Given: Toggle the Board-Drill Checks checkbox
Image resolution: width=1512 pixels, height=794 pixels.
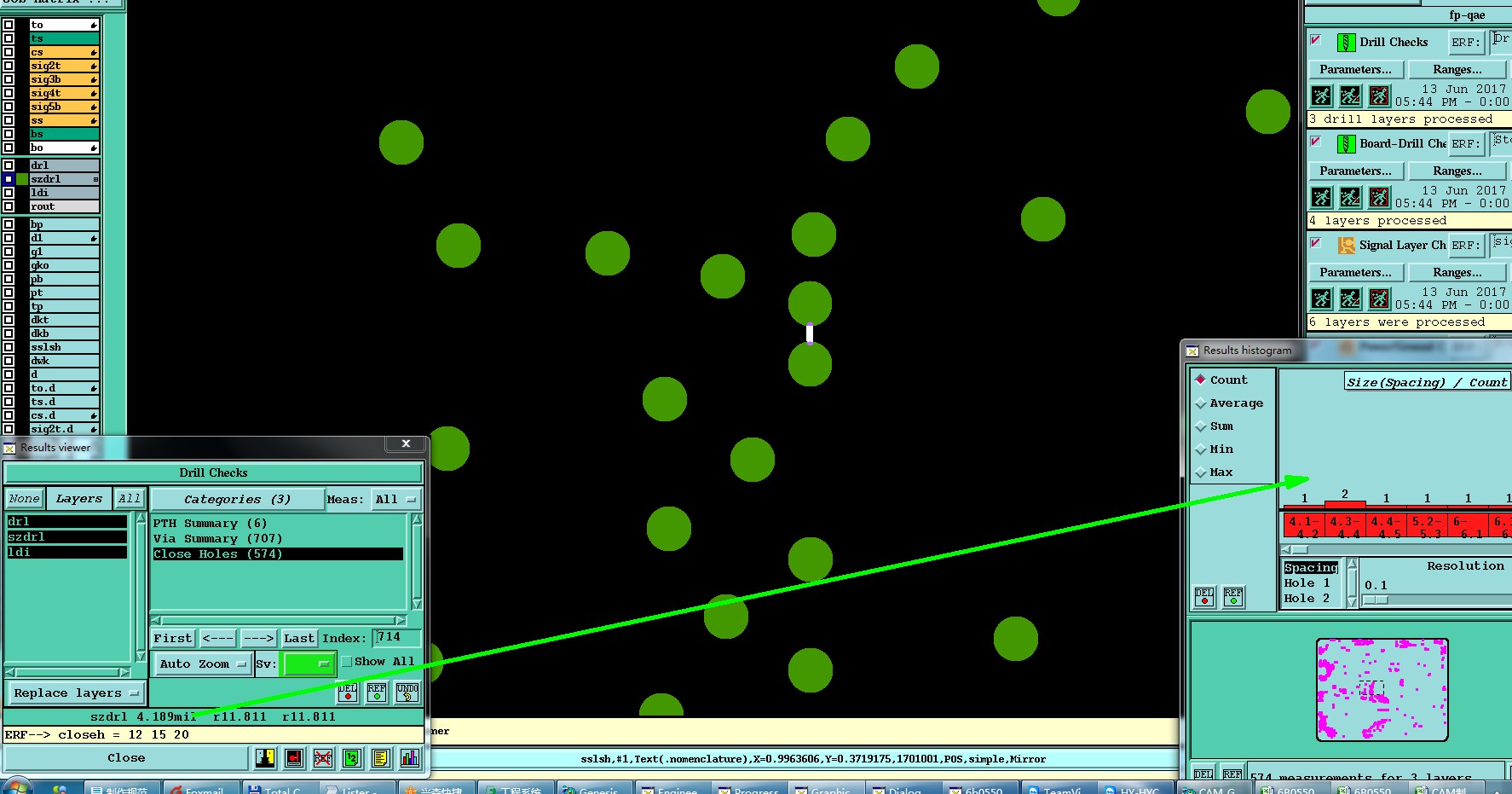Looking at the screenshot, I should pyautogui.click(x=1316, y=142).
